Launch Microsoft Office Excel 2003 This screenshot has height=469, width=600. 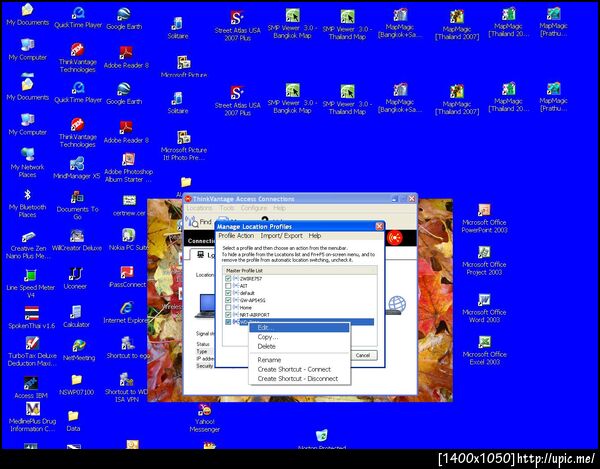pyautogui.click(x=484, y=342)
